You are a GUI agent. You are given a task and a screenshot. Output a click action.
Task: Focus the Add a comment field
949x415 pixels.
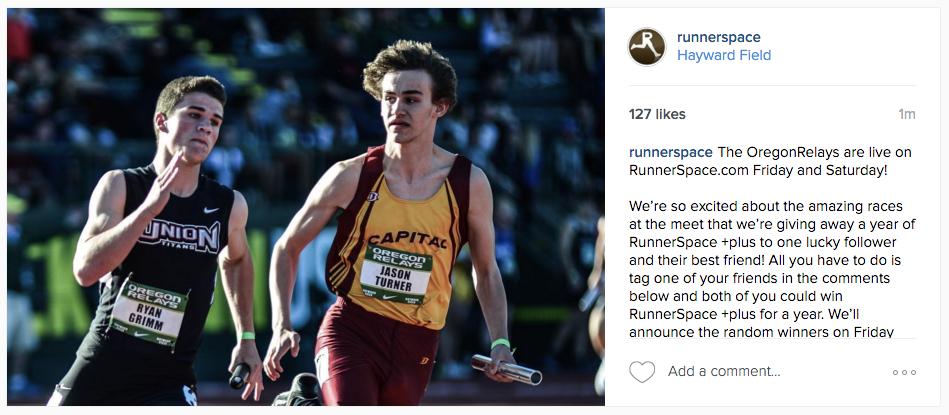coord(770,372)
